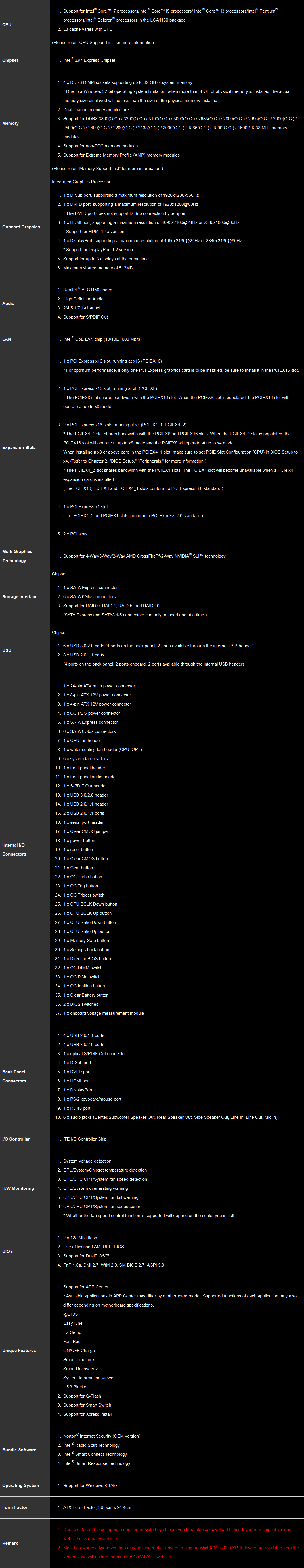
Task: Click the Memory section heading
Action: pos(10,123)
